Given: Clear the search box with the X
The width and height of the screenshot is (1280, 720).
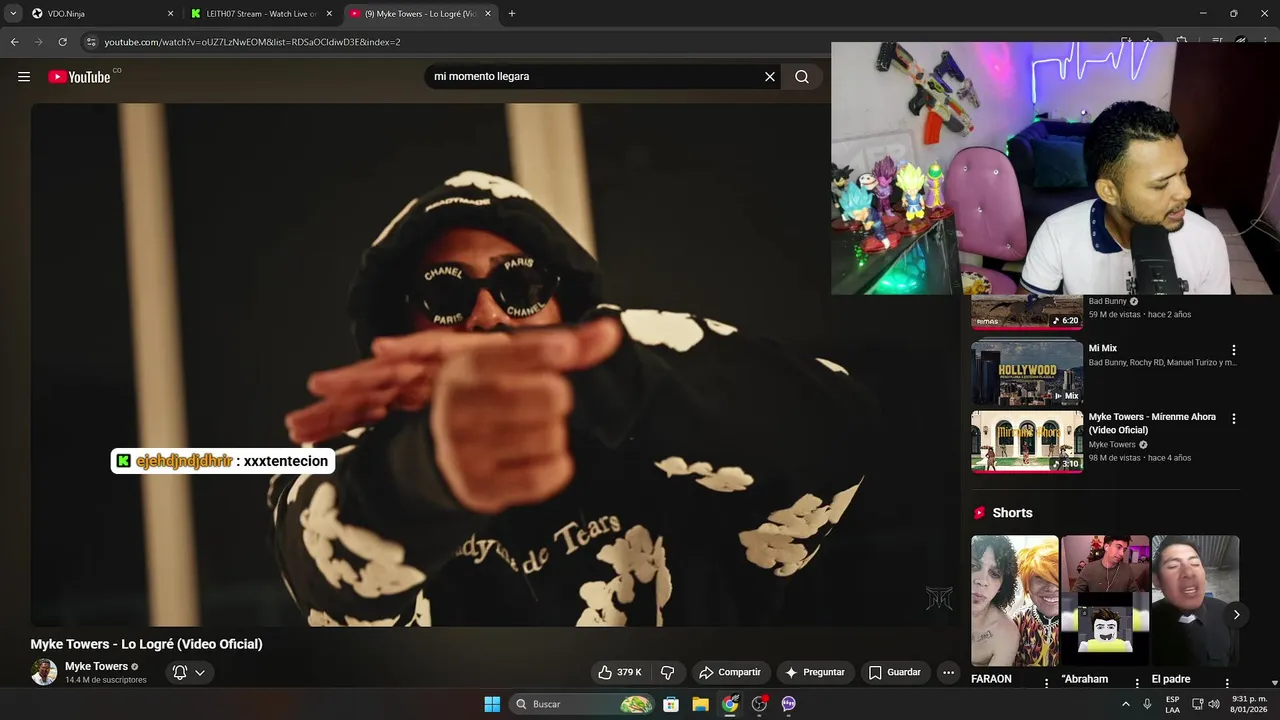Looking at the screenshot, I should tap(770, 76).
